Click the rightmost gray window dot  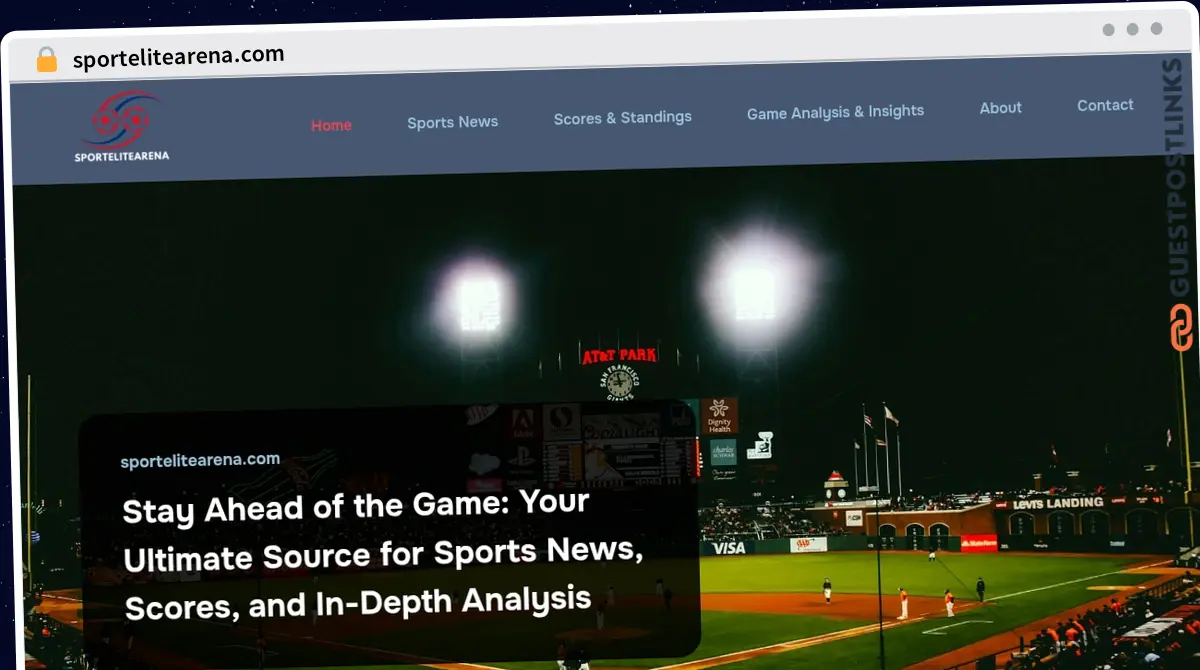coord(1156,29)
